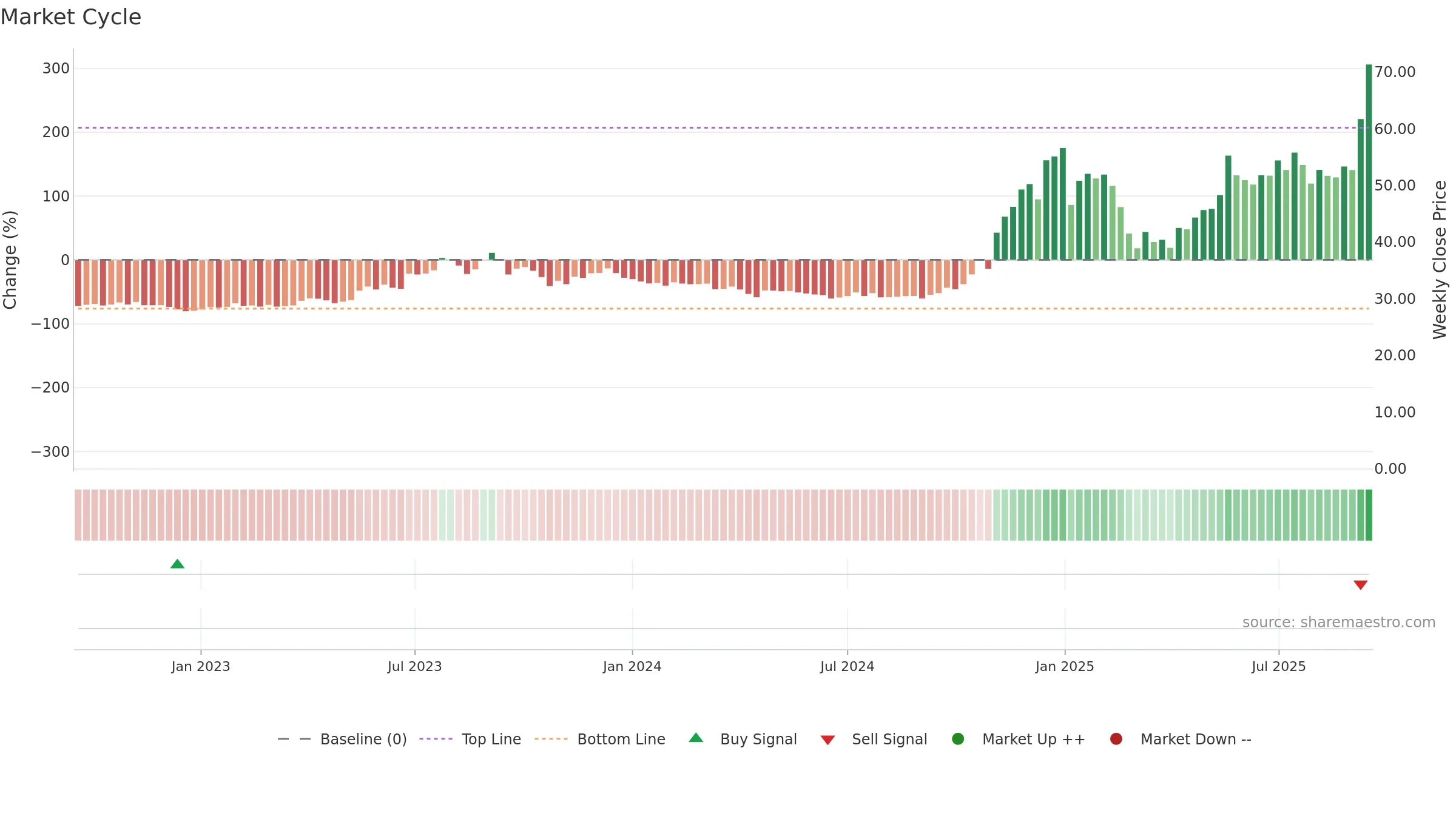This screenshot has width=1456, height=819.
Task: Click the brightest green heatmap cell at right end
Action: click(1369, 515)
